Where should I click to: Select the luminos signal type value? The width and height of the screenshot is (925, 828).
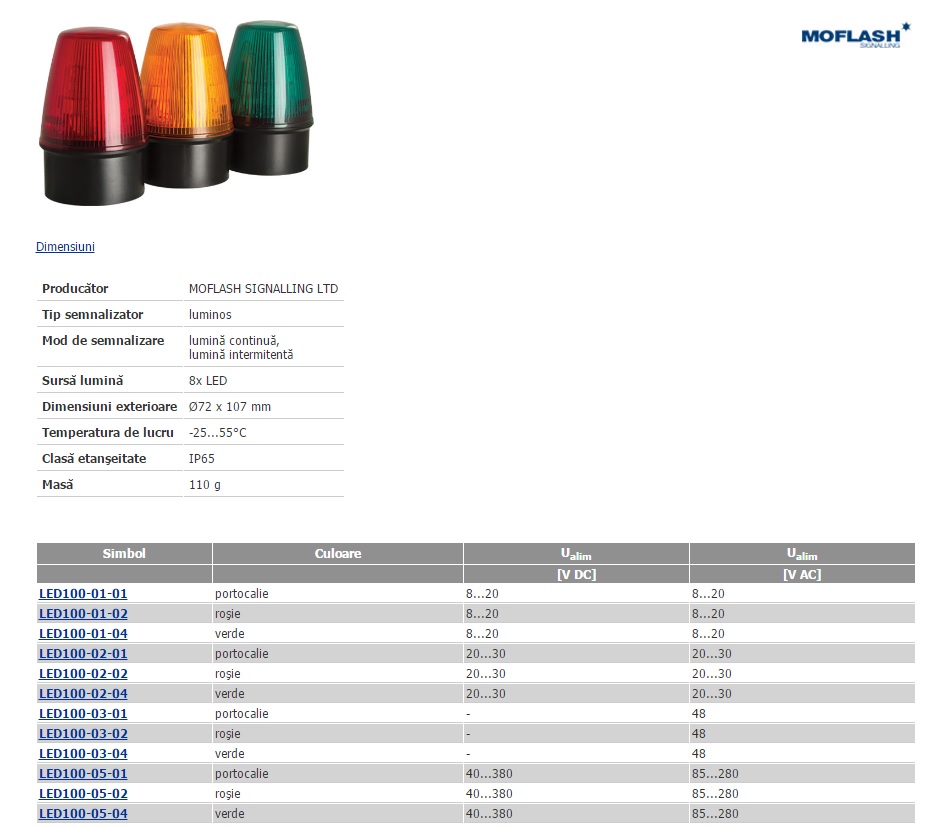[210, 314]
